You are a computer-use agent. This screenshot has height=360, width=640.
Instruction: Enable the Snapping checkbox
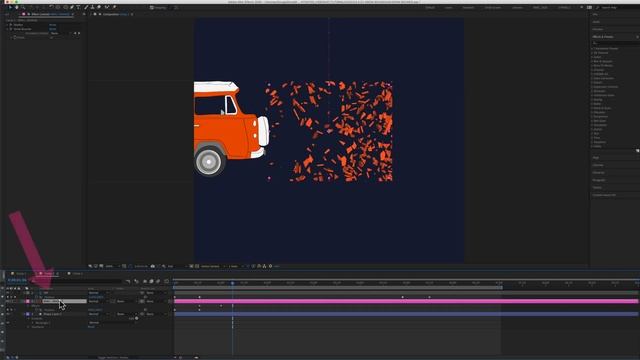(152, 7)
